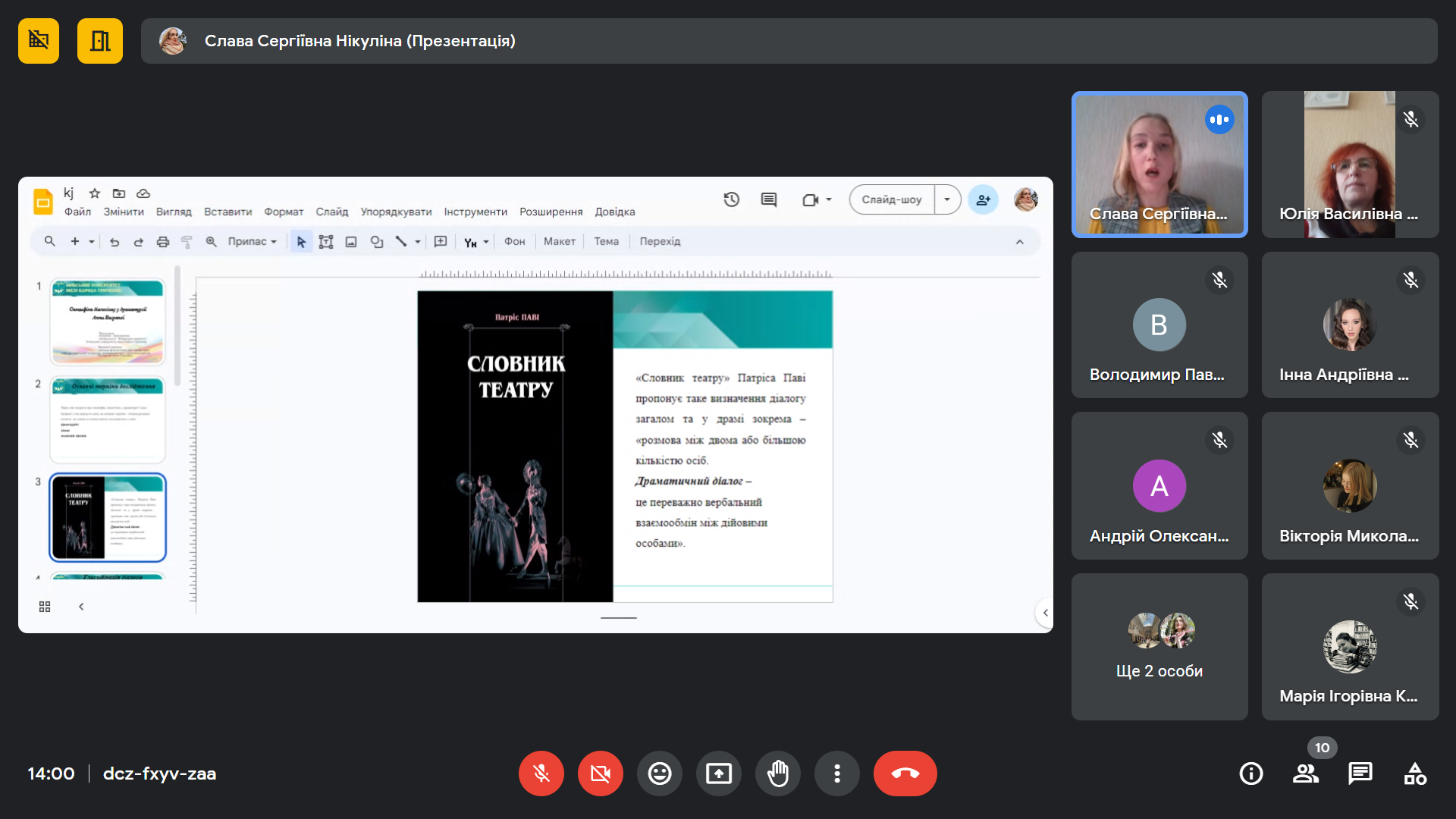Screen dimensions: 1456x819
Task: Open emoji reactions panel
Action: [659, 773]
